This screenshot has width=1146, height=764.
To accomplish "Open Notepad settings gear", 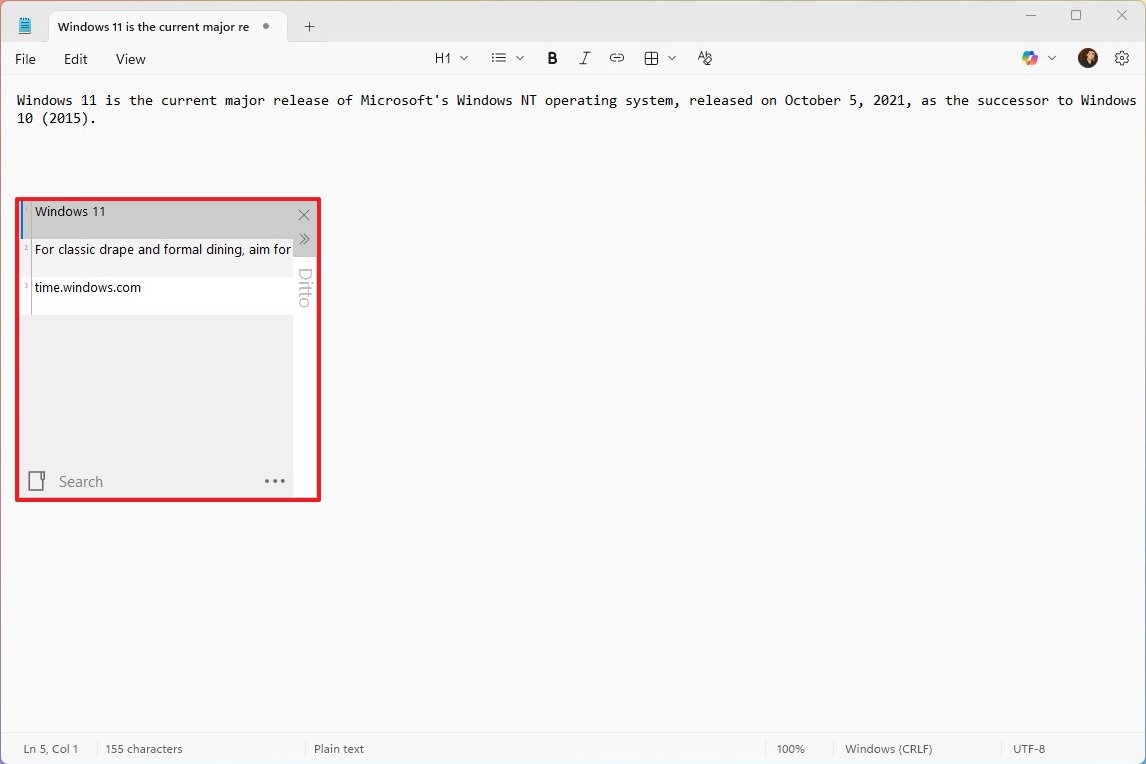I will 1122,59.
